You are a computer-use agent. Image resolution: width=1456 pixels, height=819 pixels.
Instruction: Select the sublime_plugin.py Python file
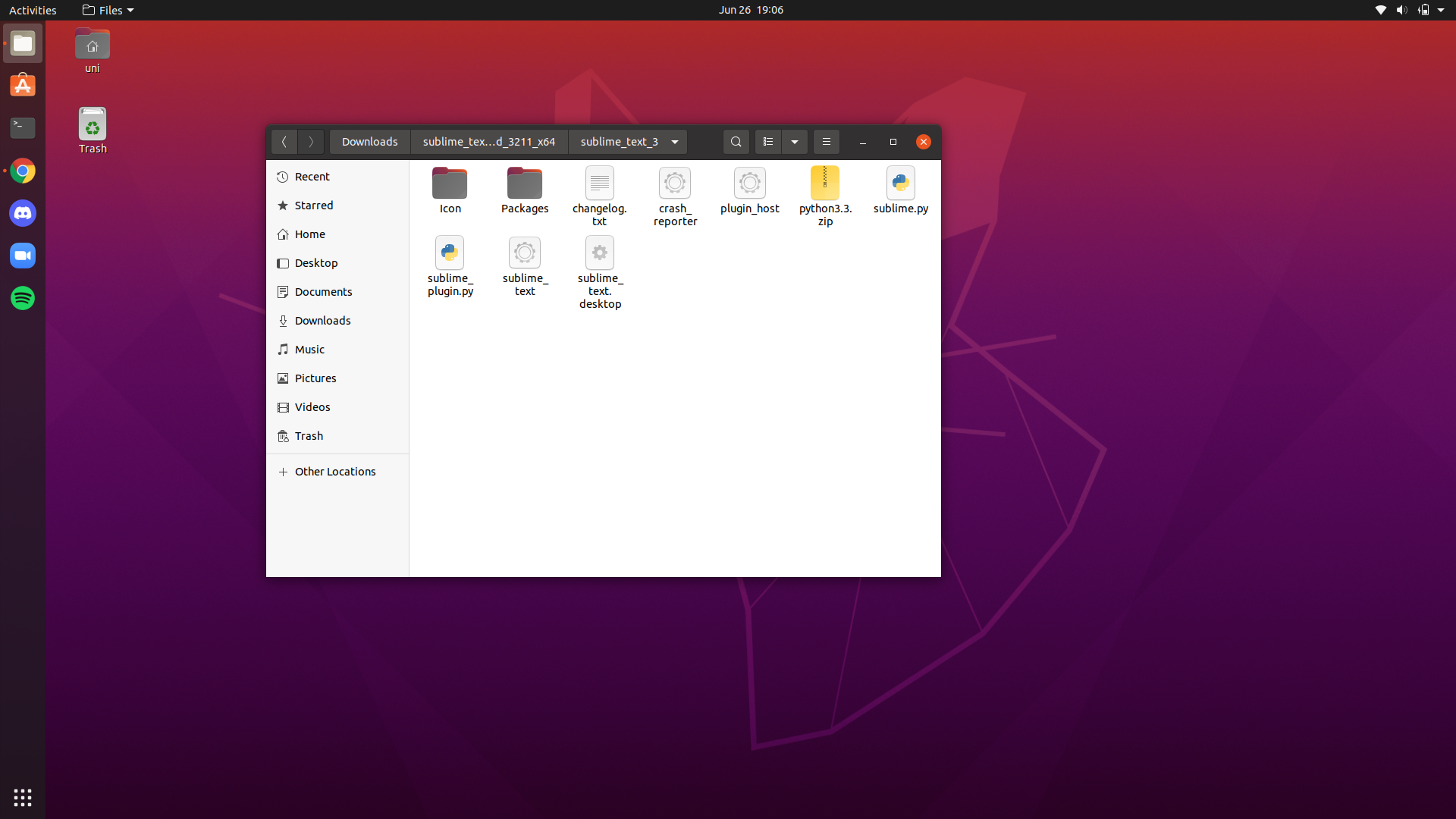(x=450, y=265)
